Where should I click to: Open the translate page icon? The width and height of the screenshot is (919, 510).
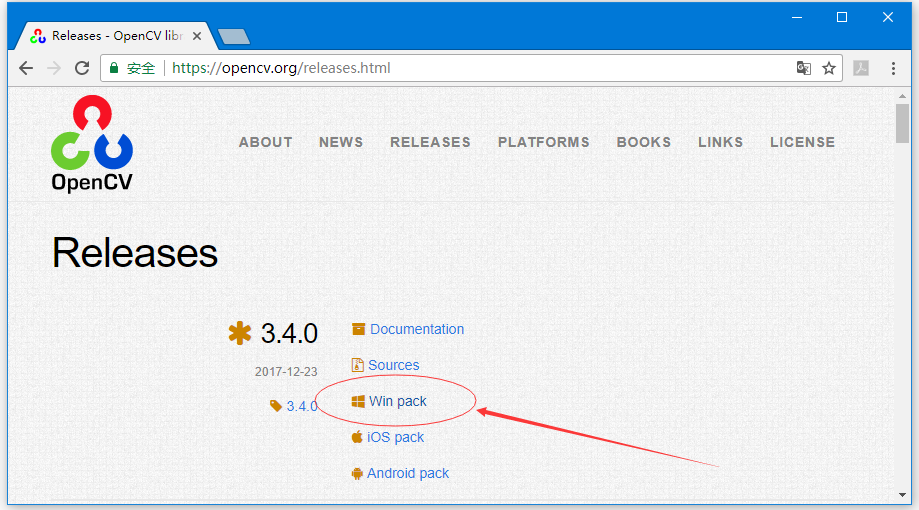click(804, 68)
